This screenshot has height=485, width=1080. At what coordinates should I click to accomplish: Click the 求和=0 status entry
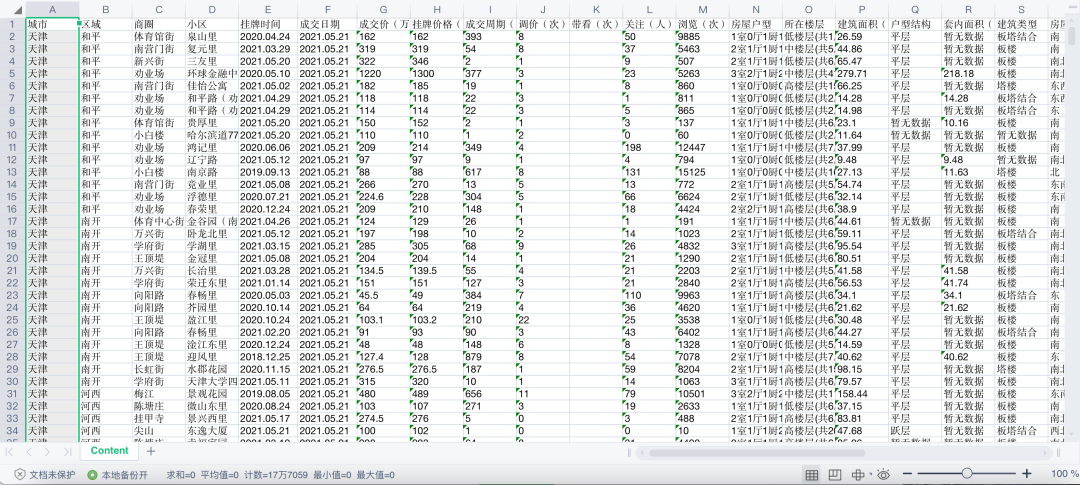[180, 475]
